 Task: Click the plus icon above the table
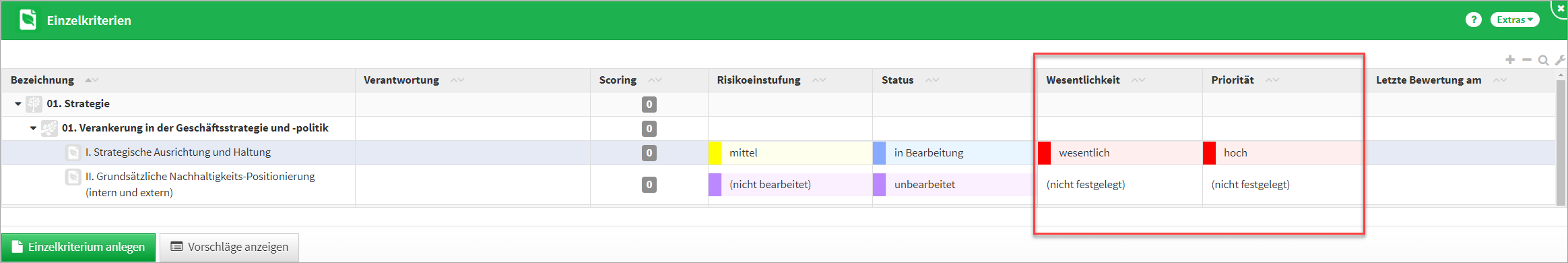point(1510,59)
